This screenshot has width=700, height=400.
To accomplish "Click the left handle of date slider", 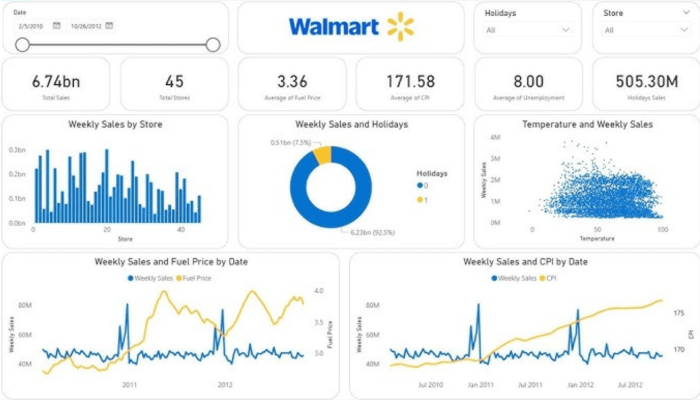I will (x=22, y=45).
